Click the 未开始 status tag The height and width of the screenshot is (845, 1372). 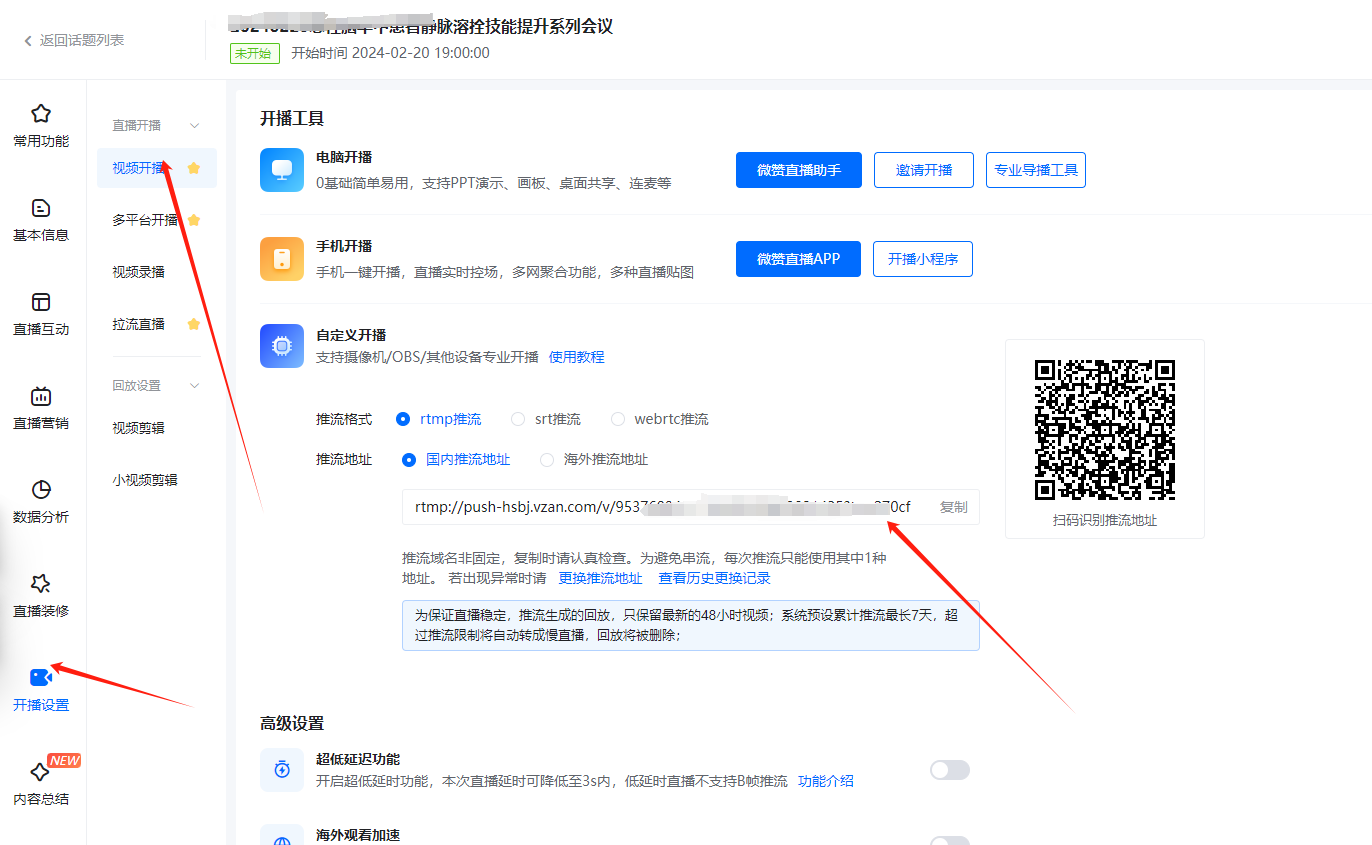(255, 53)
